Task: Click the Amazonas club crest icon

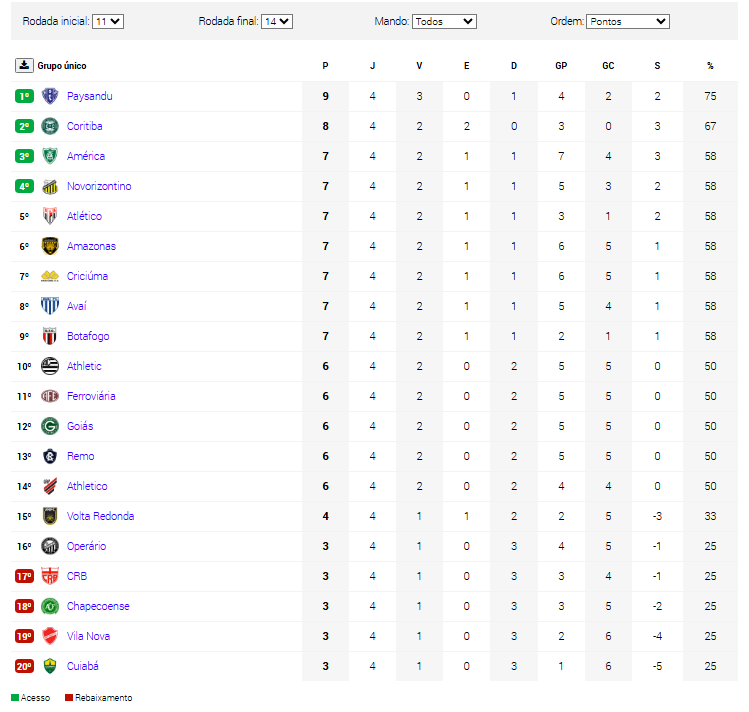Action: (x=50, y=246)
